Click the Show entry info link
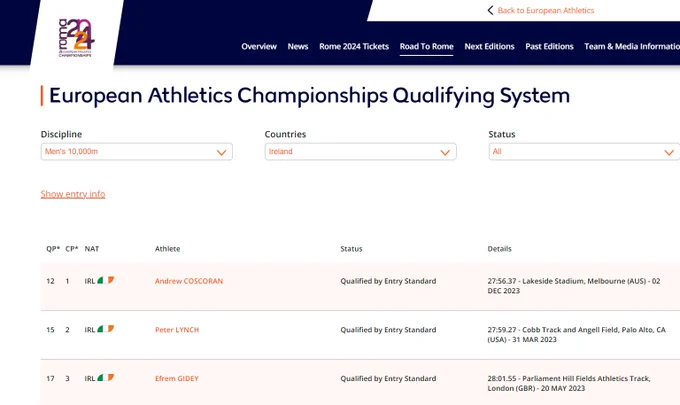This screenshot has width=680, height=405. [73, 194]
